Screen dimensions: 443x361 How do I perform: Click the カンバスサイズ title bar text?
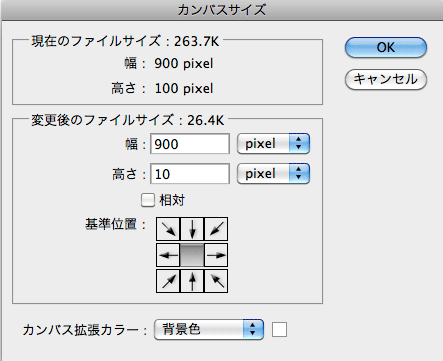[x=222, y=10]
